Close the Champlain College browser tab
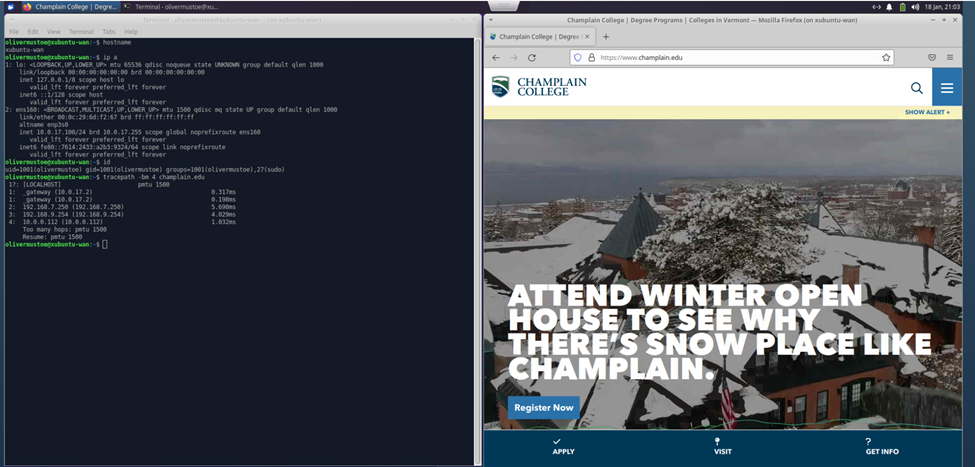The width and height of the screenshot is (975, 467). 587,37
